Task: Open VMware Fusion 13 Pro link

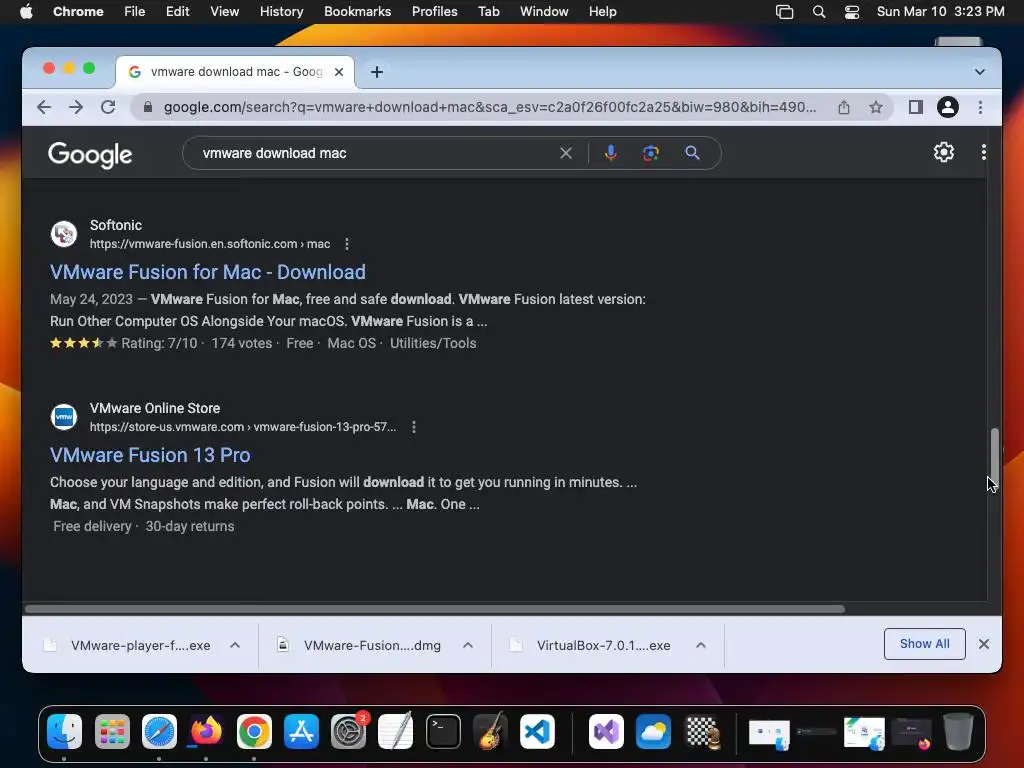Action: [x=150, y=455]
